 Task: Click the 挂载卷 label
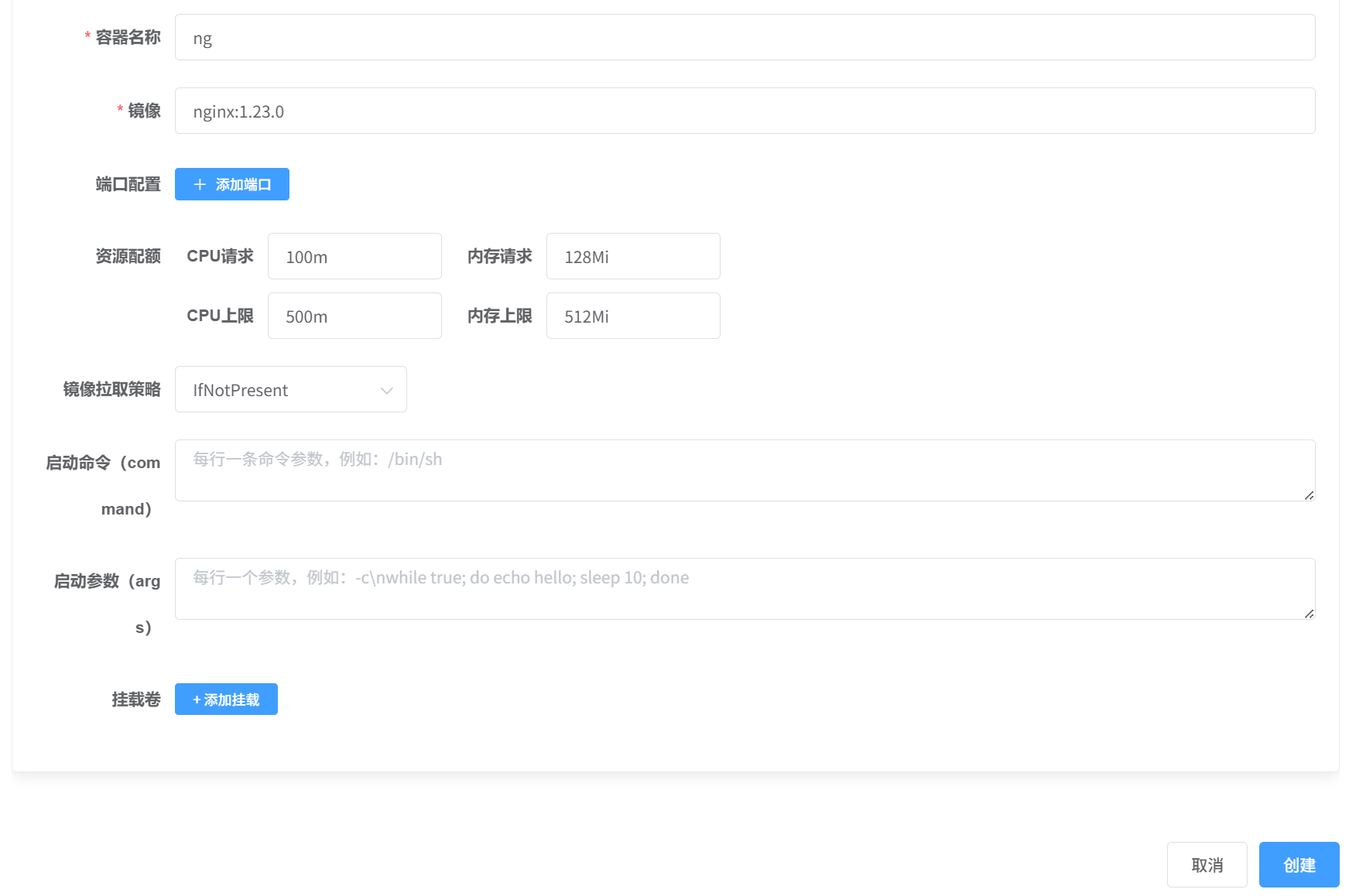click(x=136, y=699)
